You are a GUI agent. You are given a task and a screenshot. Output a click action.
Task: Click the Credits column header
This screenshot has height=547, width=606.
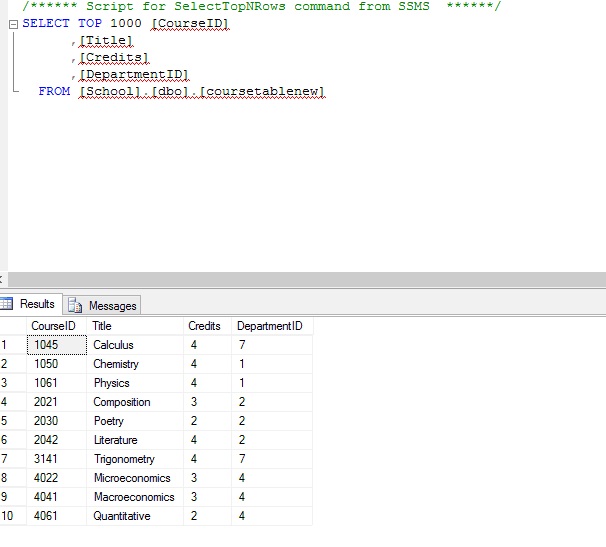(207, 326)
